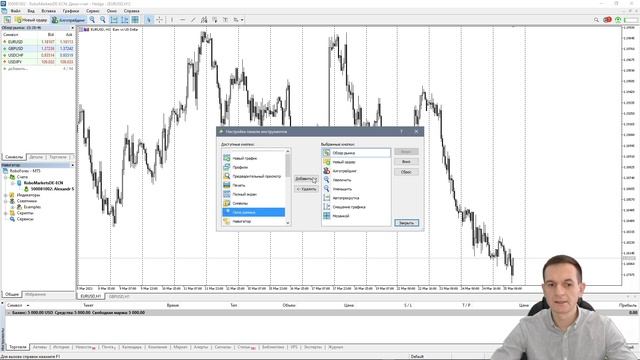Click the Reset (Сброс) button in dialog
The width and height of the screenshot is (640, 360).
pos(406,172)
